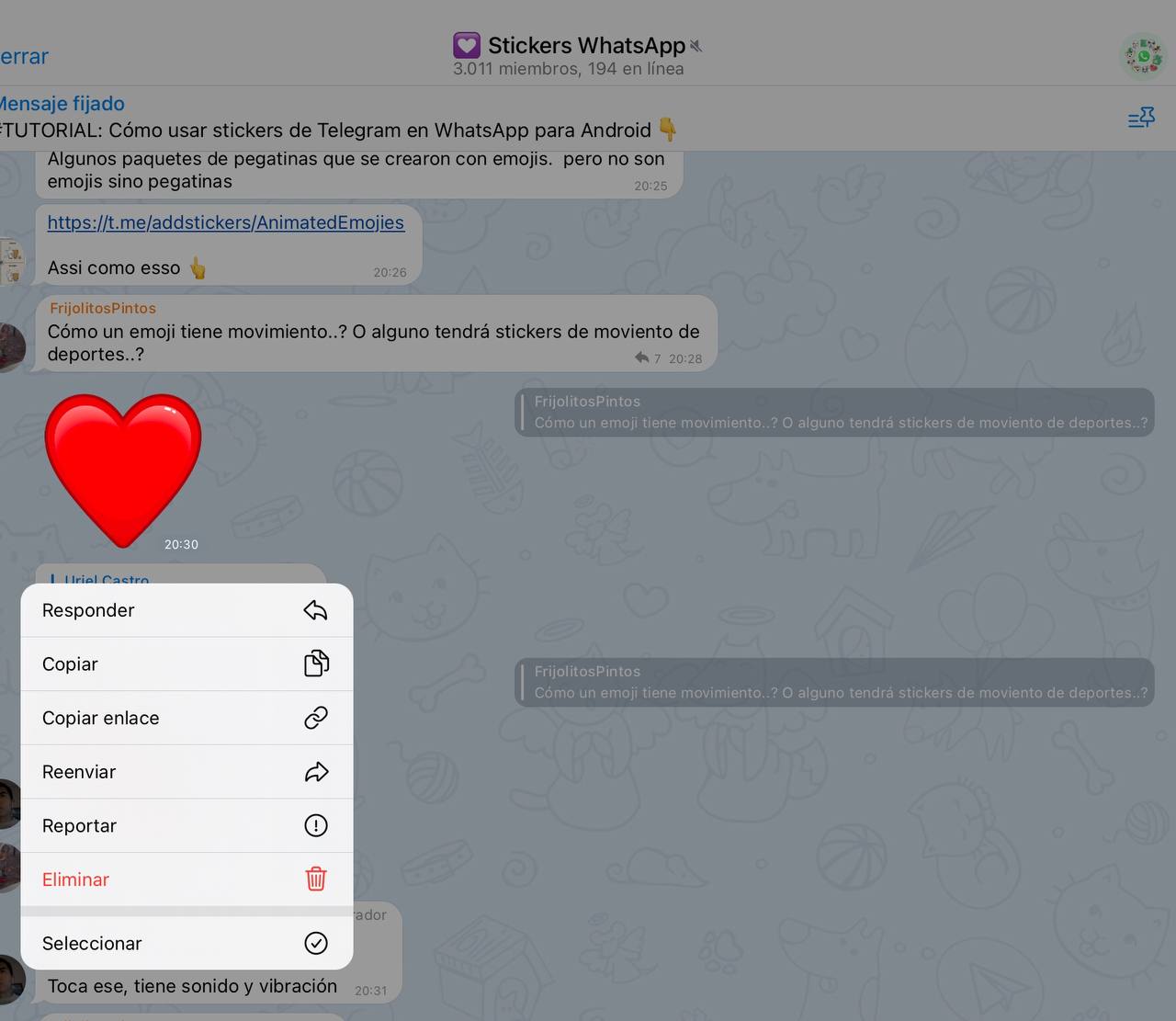Viewport: 1176px width, 1021px height.
Task: Click the lower FrijolitosPintos quoted reply preview
Action: pyautogui.click(x=834, y=682)
